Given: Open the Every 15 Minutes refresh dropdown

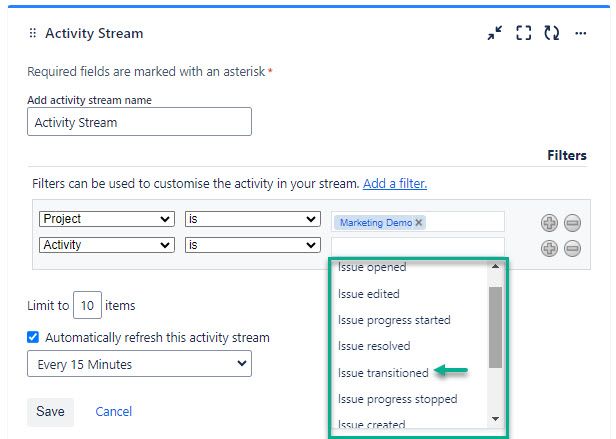Looking at the screenshot, I should click(139, 364).
